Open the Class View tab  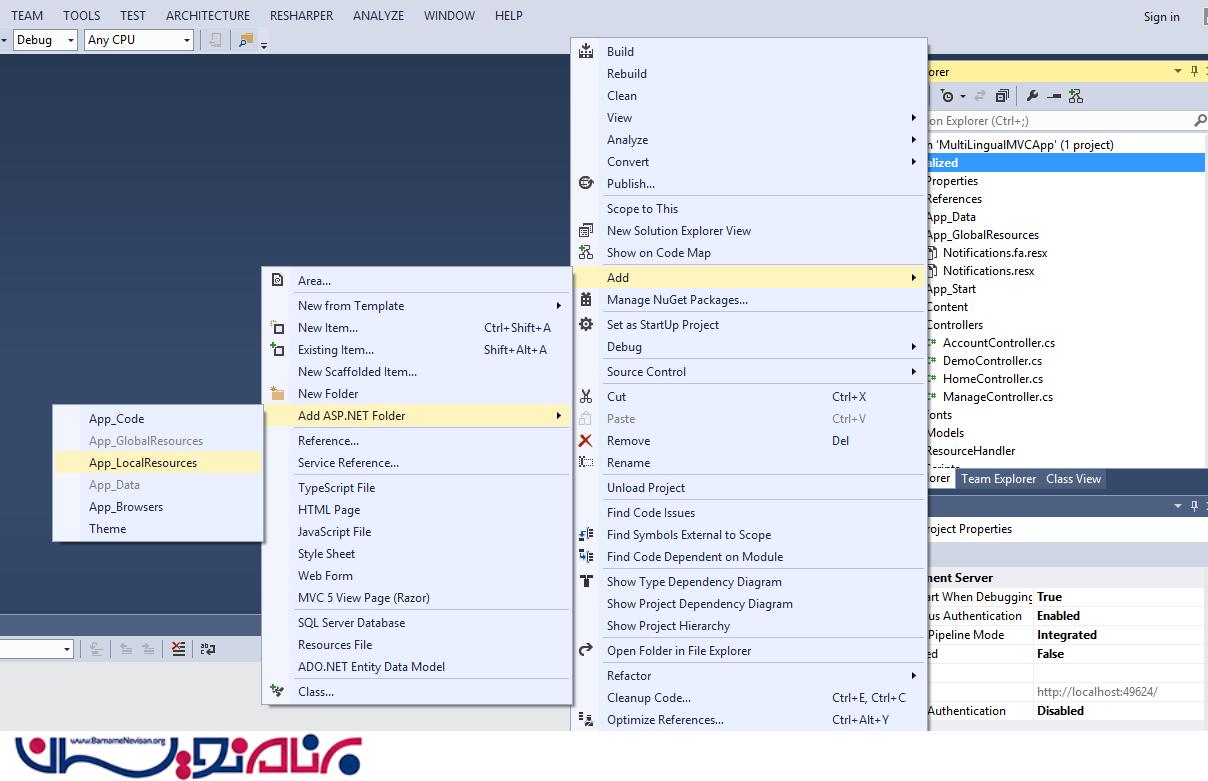click(1073, 479)
